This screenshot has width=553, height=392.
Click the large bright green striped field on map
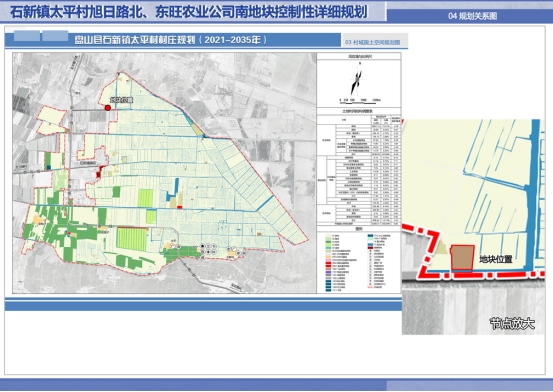(x=131, y=239)
